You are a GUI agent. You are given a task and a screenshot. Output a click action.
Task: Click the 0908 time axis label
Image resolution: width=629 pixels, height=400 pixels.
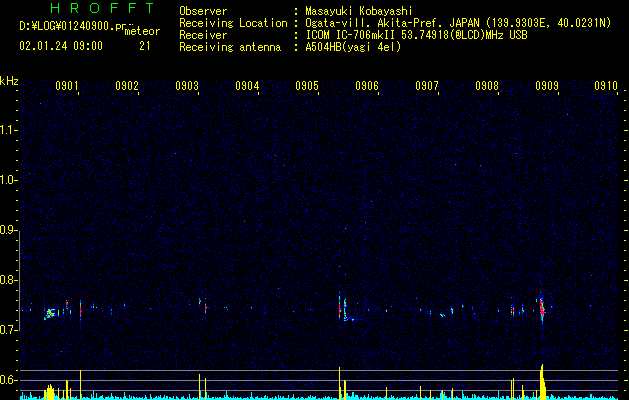coord(487,86)
